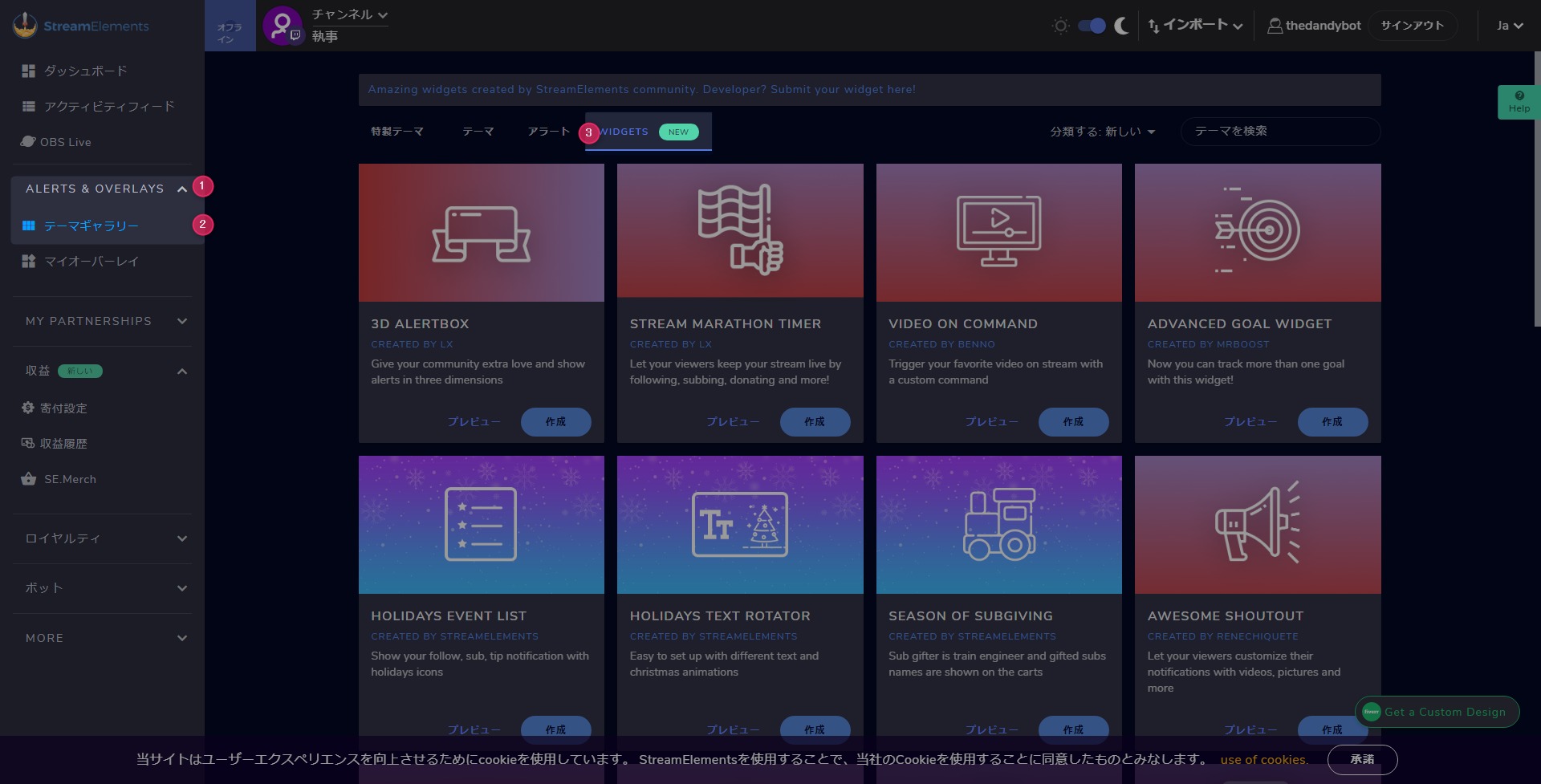
Task: Expand the MY PARTNERSHIPS section
Action: 182,321
